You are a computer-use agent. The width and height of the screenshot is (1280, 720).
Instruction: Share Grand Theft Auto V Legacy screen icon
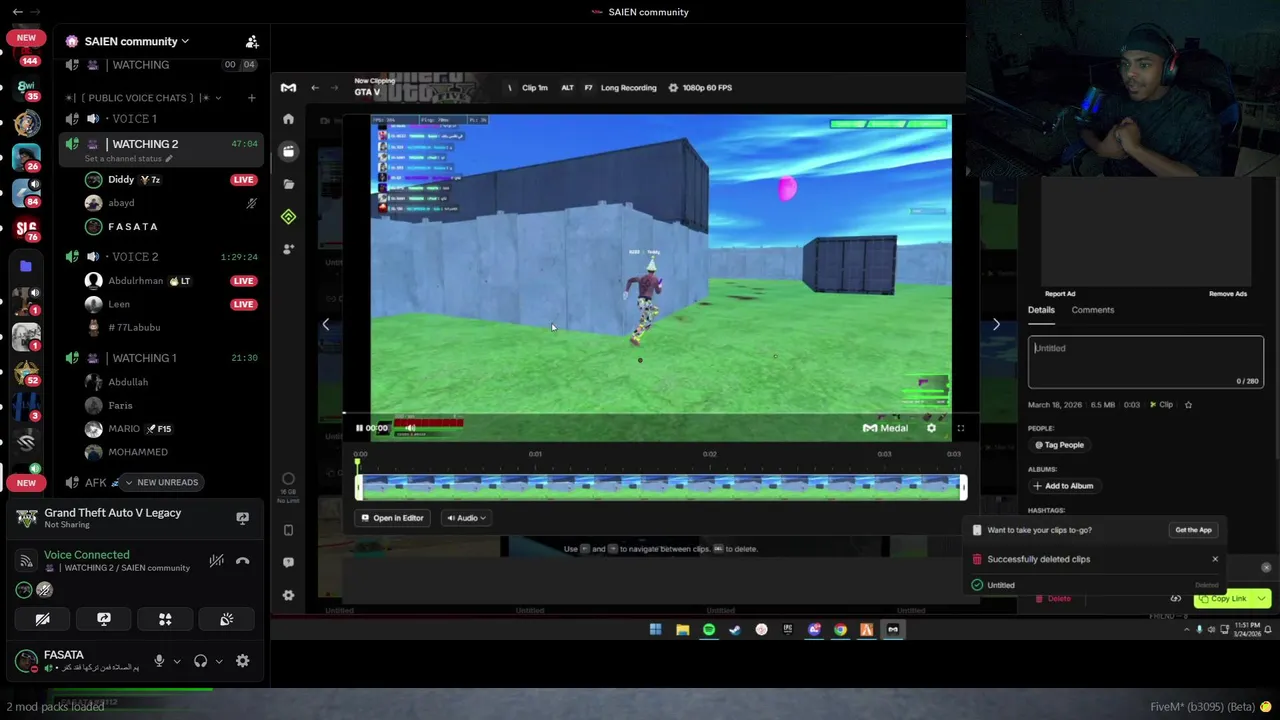pos(242,518)
